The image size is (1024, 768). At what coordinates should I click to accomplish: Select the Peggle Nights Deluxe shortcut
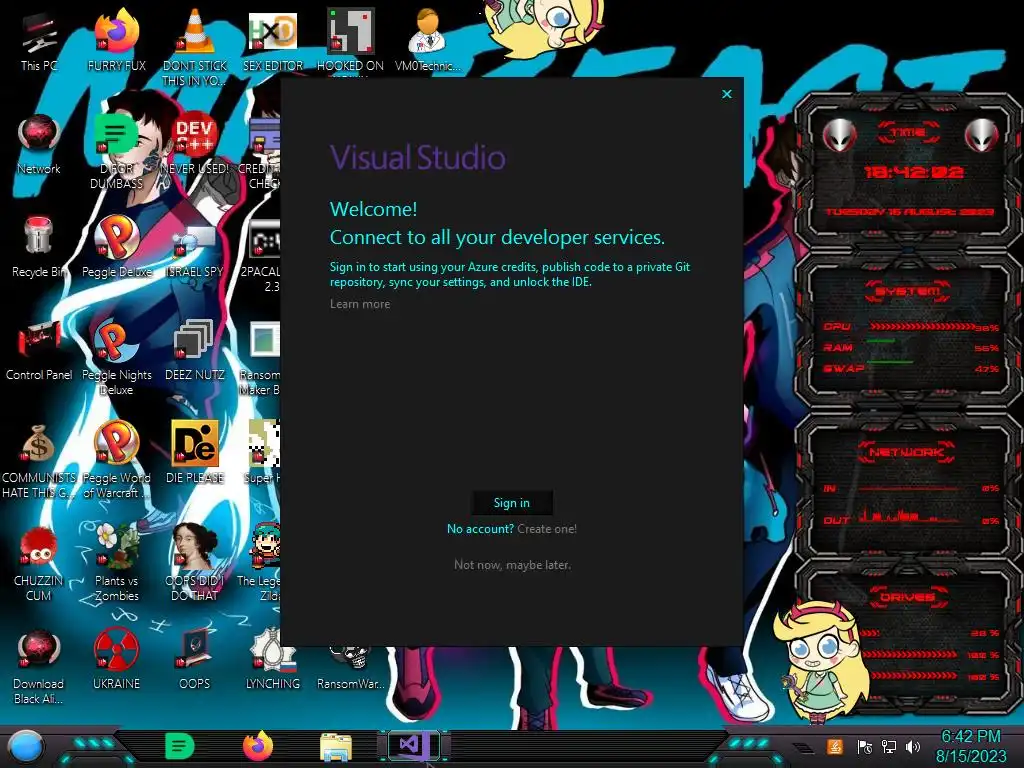tap(117, 358)
